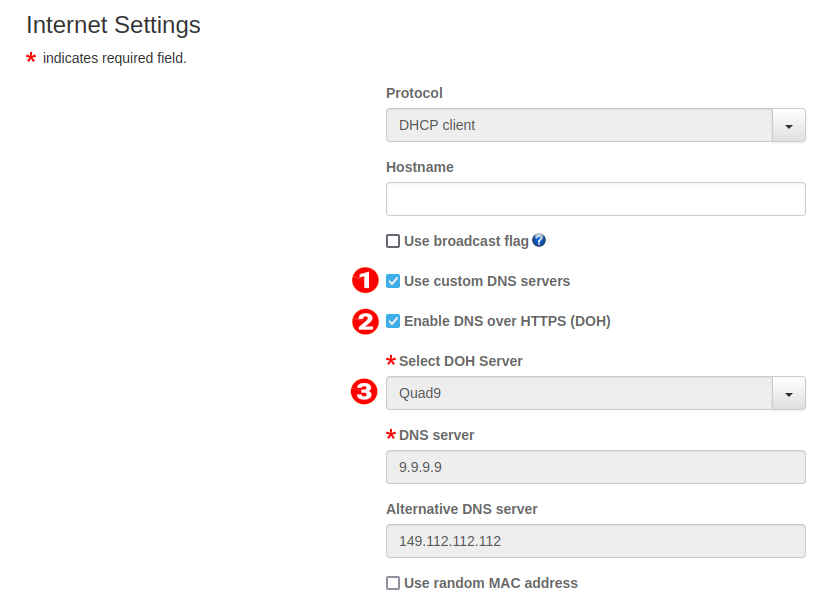
Task: Click the Quad9 DOH server selection box
Action: click(x=579, y=394)
